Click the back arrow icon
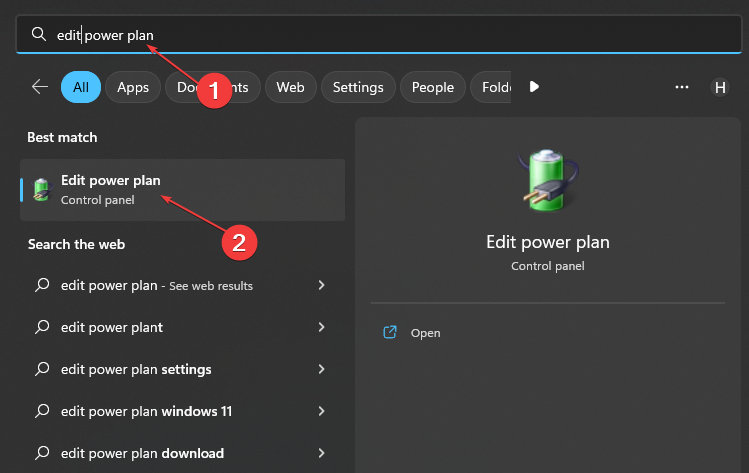The width and height of the screenshot is (749, 473). [40, 87]
